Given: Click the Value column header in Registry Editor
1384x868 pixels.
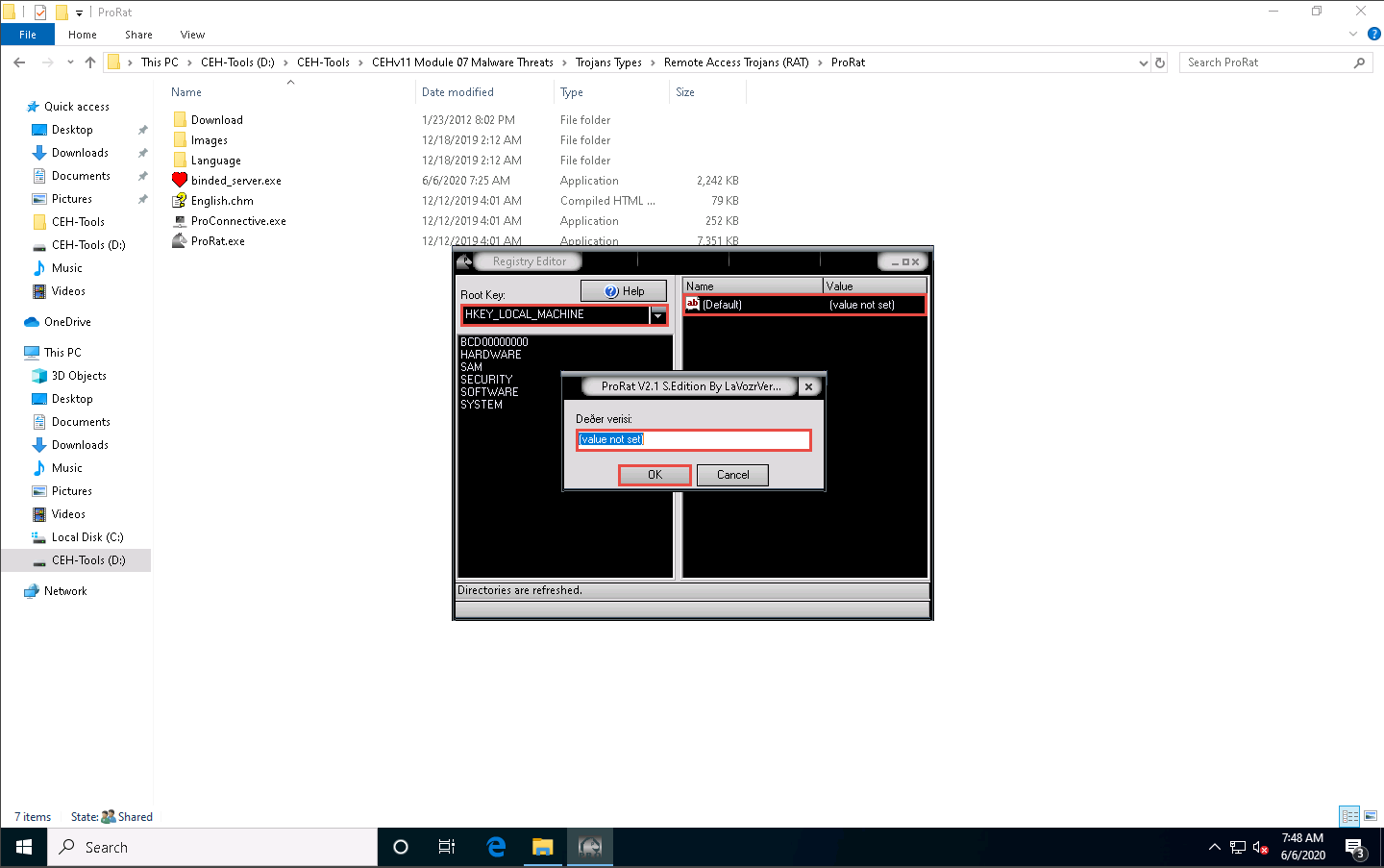Looking at the screenshot, I should point(875,286).
